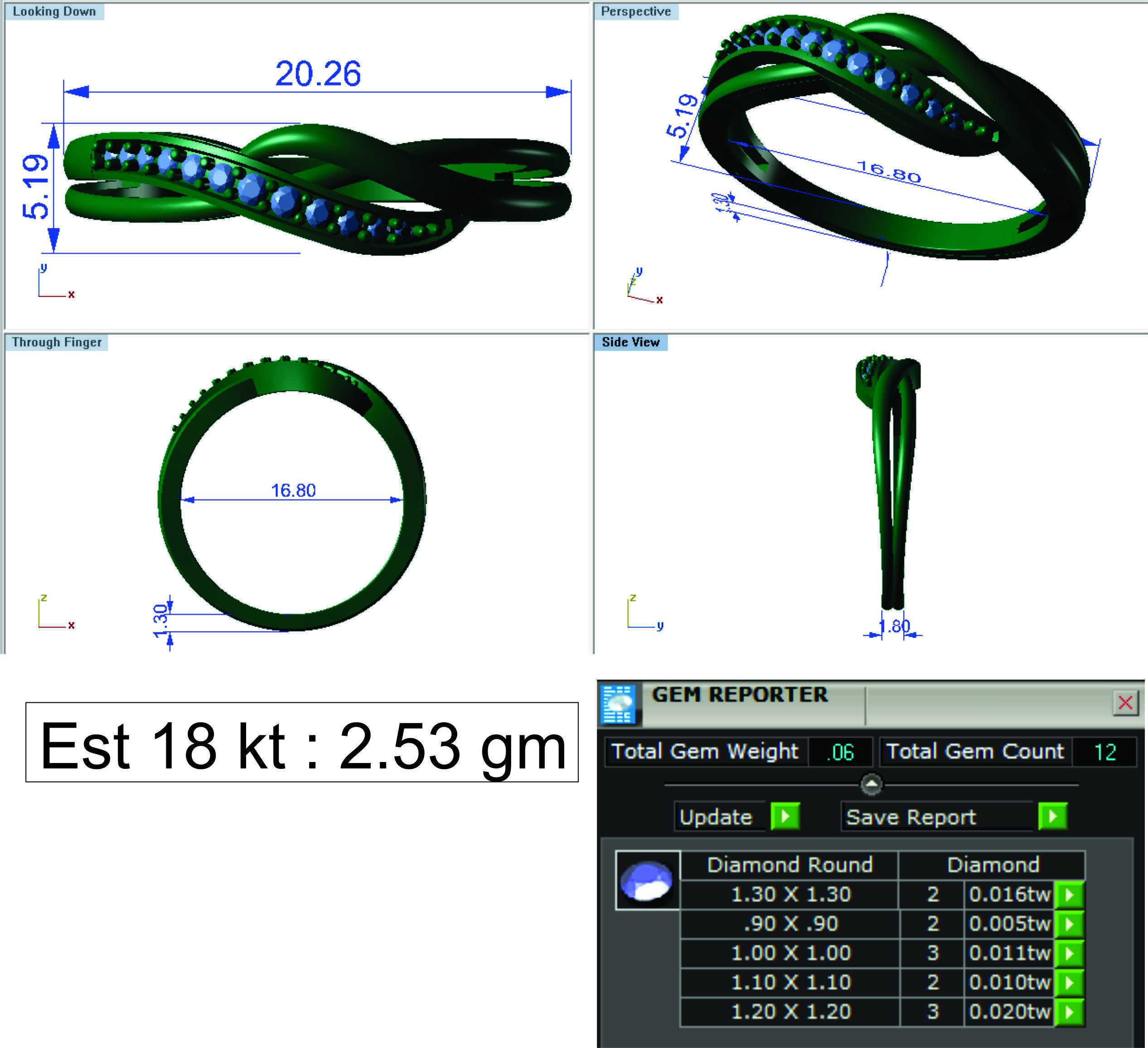1148x1048 pixels.
Task: Click the 'Diamond' column header
Action: tap(993, 865)
